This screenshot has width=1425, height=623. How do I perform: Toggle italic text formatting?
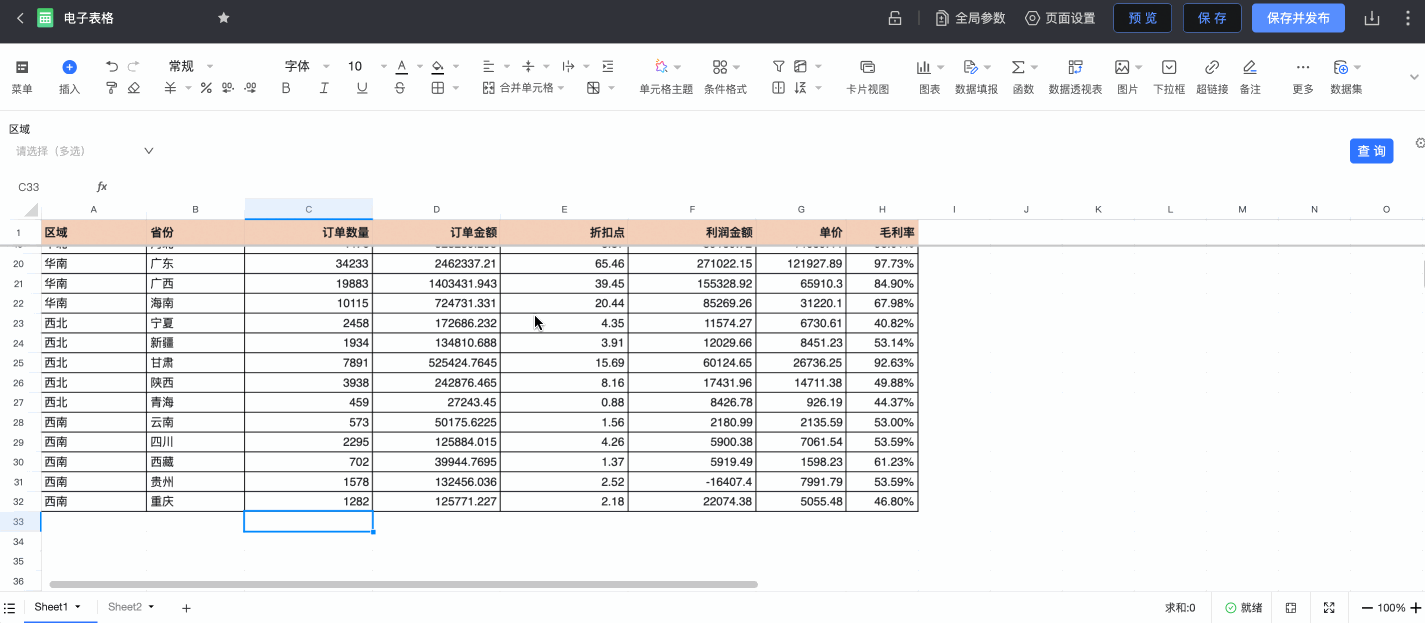pos(324,88)
